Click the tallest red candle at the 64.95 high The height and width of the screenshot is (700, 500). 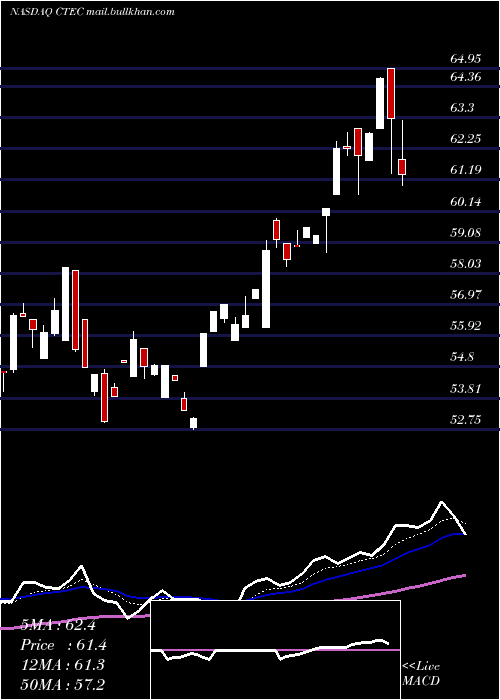pyautogui.click(x=391, y=121)
